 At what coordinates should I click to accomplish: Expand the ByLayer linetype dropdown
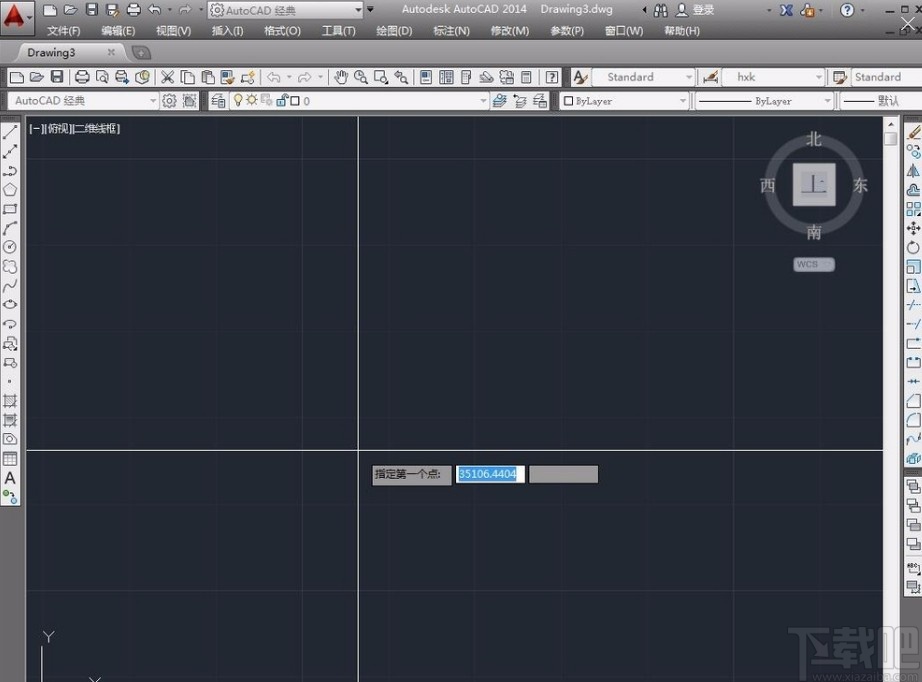point(827,101)
